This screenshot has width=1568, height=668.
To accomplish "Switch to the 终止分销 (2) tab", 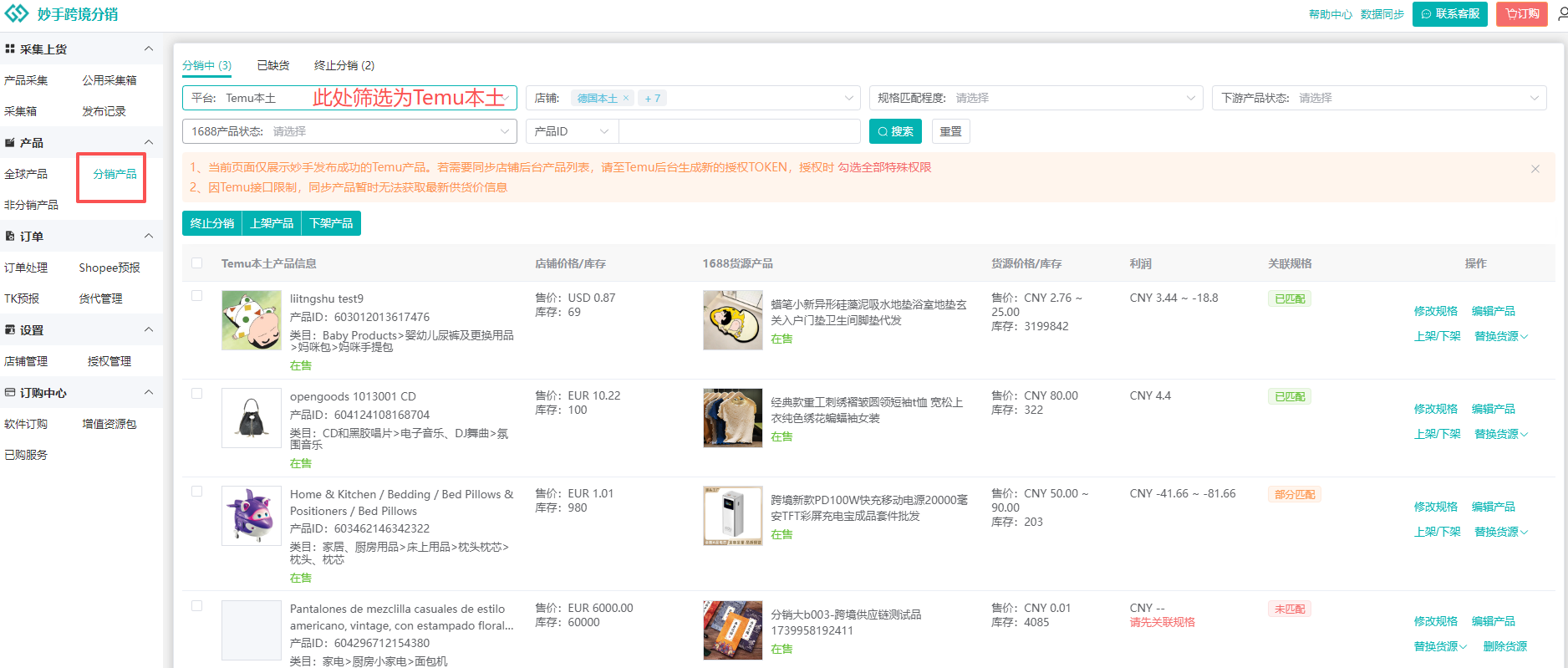I will point(344,65).
